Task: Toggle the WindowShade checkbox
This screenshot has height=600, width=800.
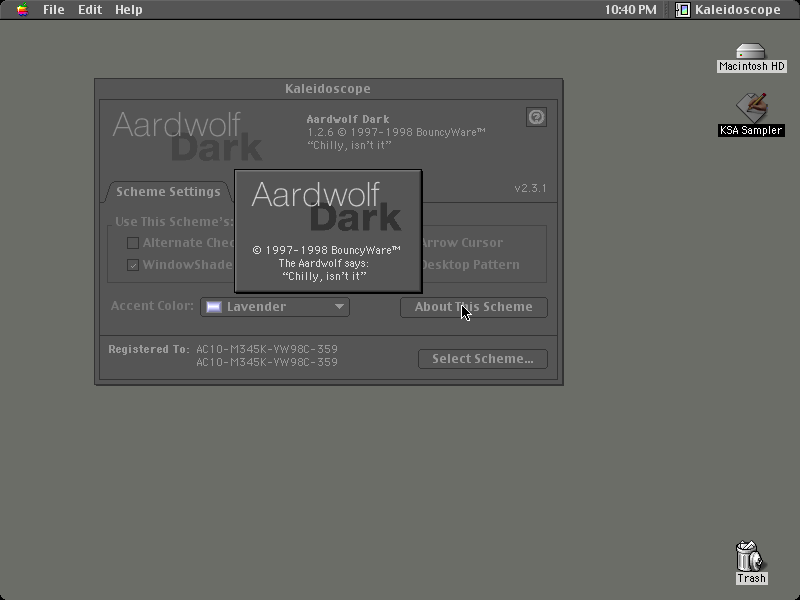Action: [x=133, y=265]
